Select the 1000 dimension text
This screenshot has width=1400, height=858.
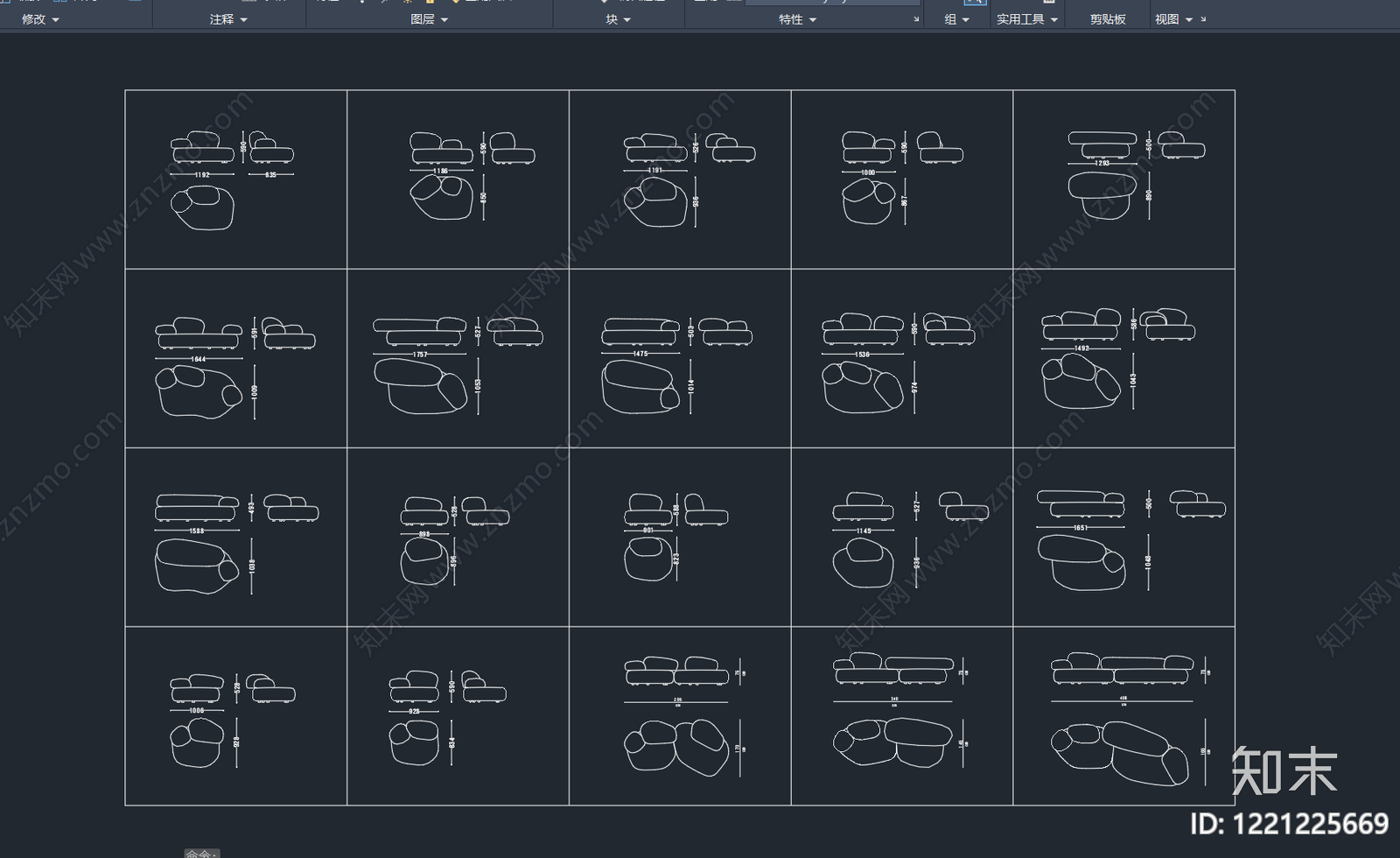click(x=868, y=172)
